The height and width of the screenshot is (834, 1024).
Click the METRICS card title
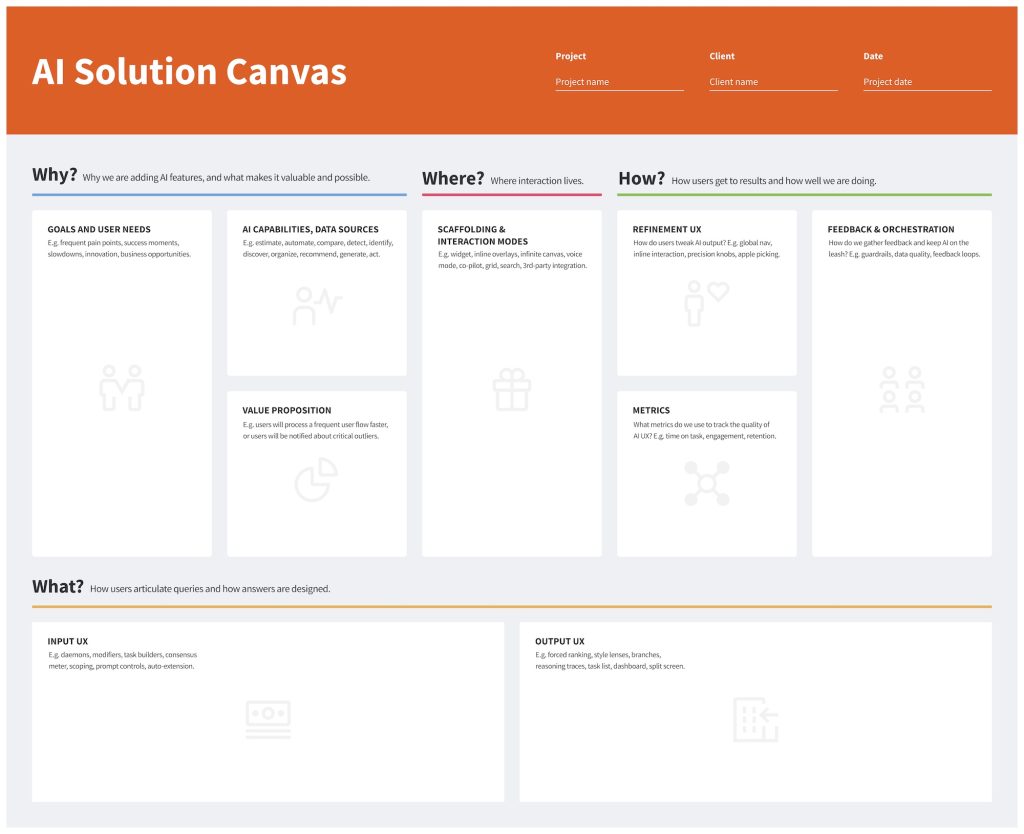click(651, 410)
